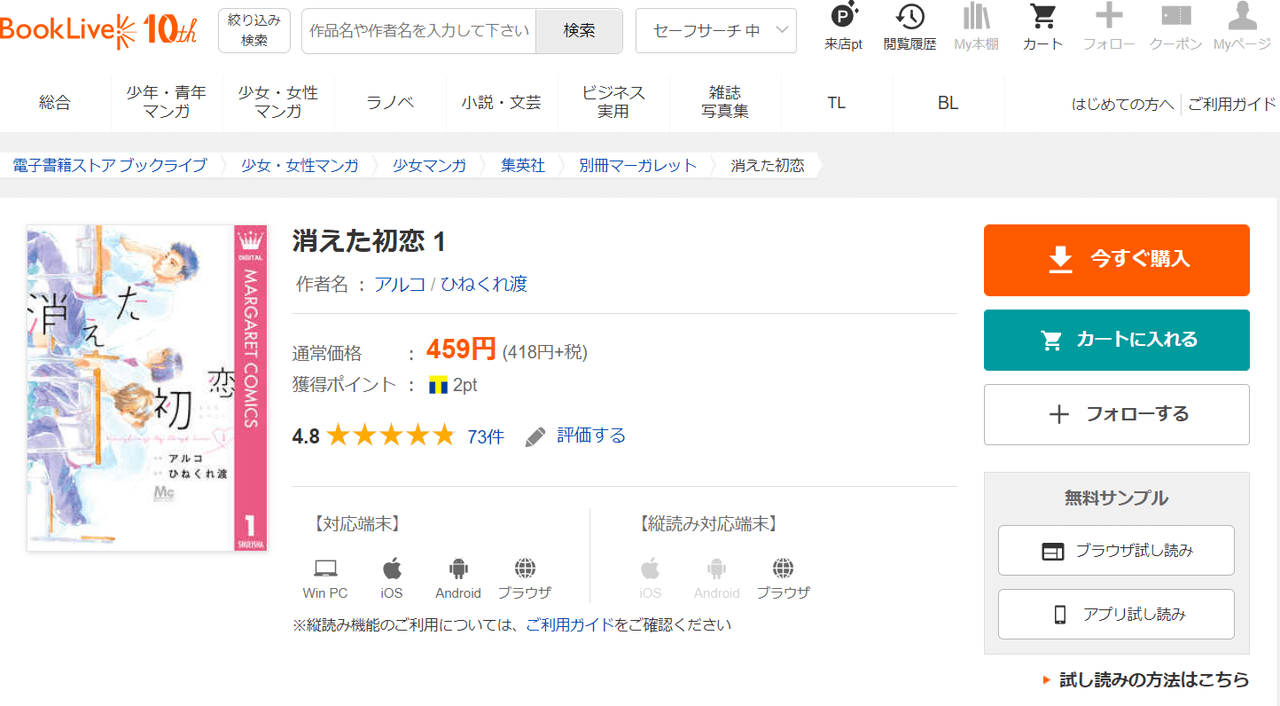Screen dimensions: 1280x706
Task: Click the search input field
Action: [419, 31]
